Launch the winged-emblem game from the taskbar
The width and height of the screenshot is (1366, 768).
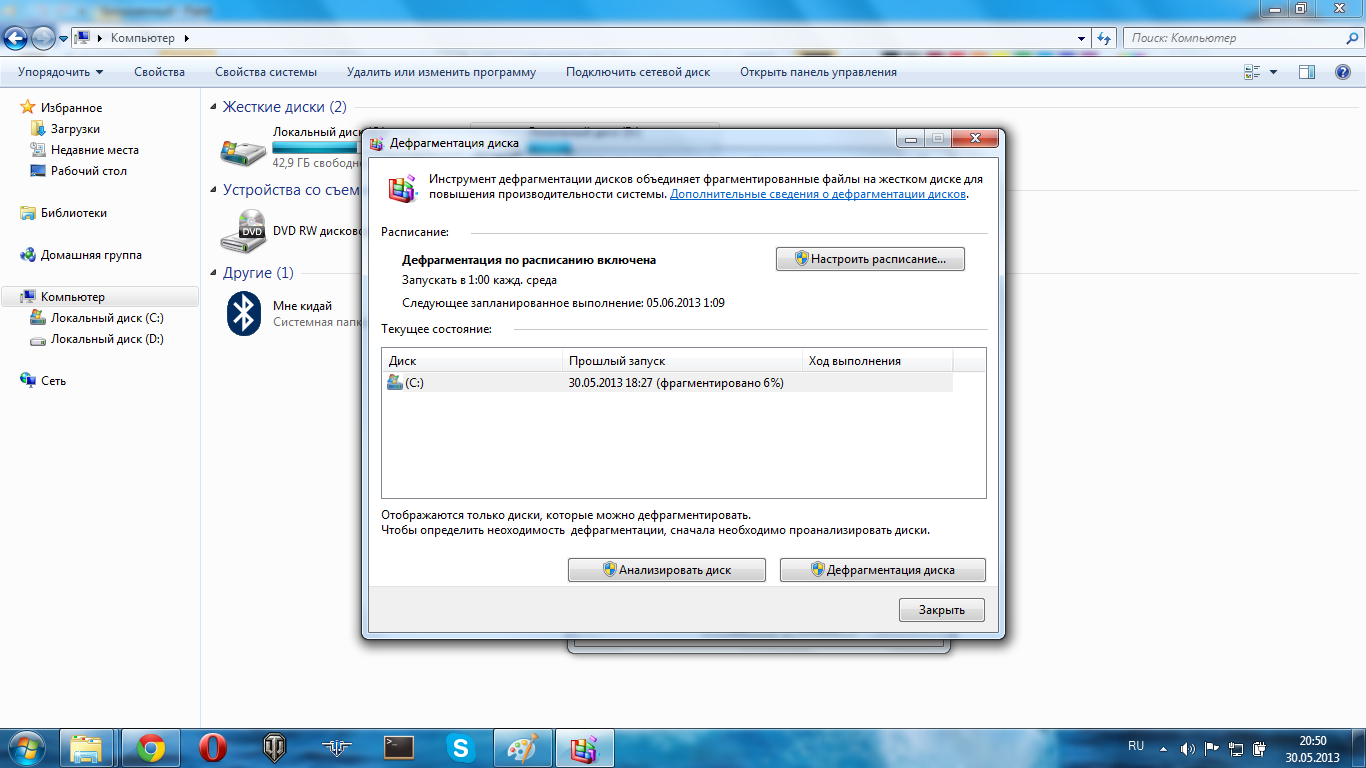[337, 748]
